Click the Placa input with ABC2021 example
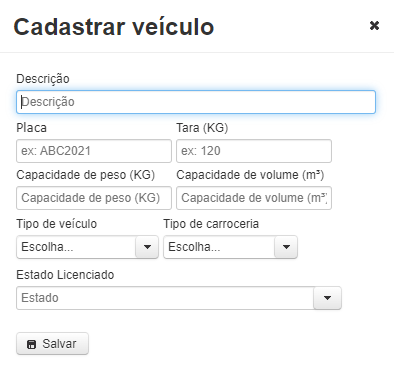 coord(94,151)
